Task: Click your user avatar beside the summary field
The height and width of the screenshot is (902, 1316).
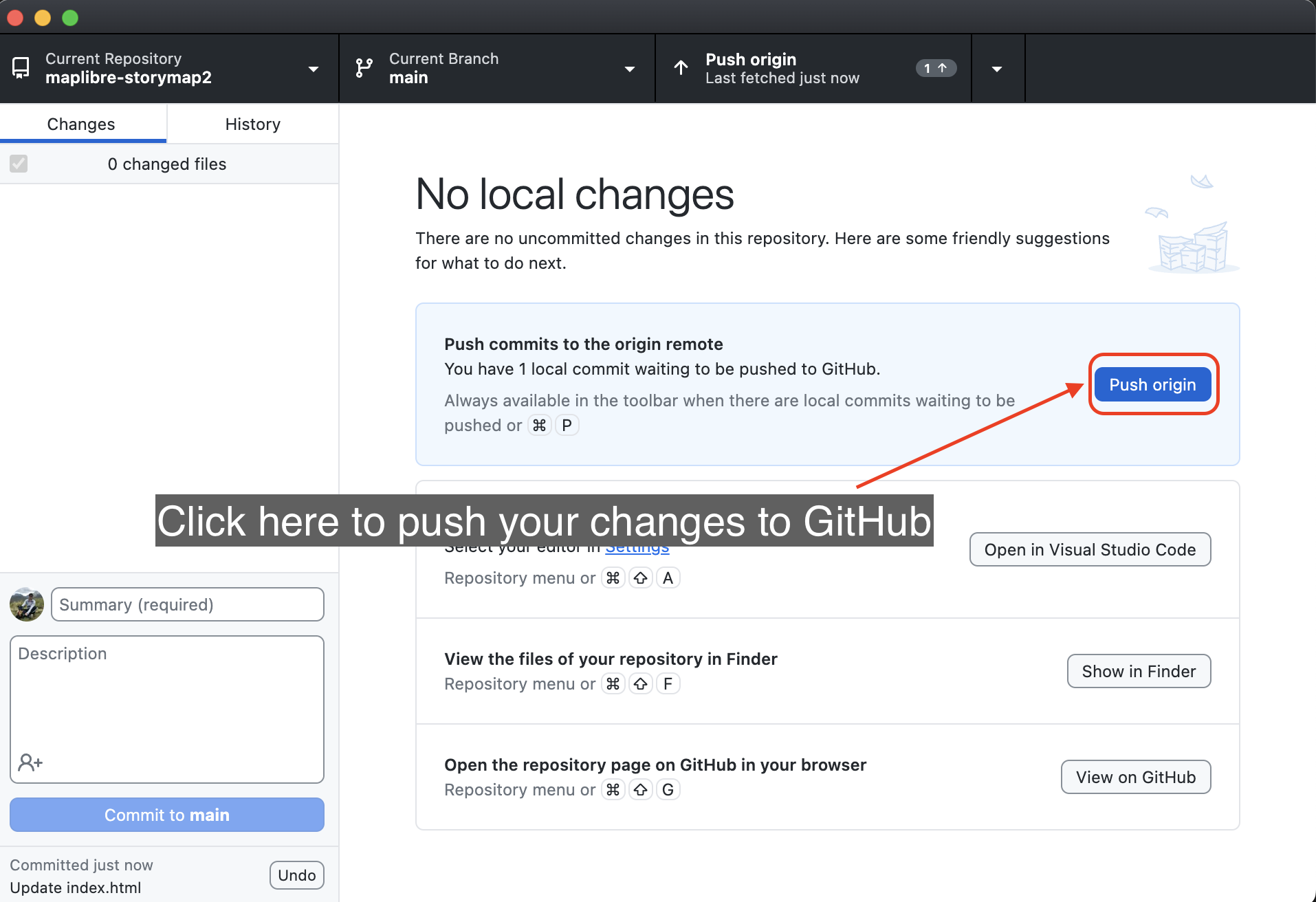Action: (26, 604)
